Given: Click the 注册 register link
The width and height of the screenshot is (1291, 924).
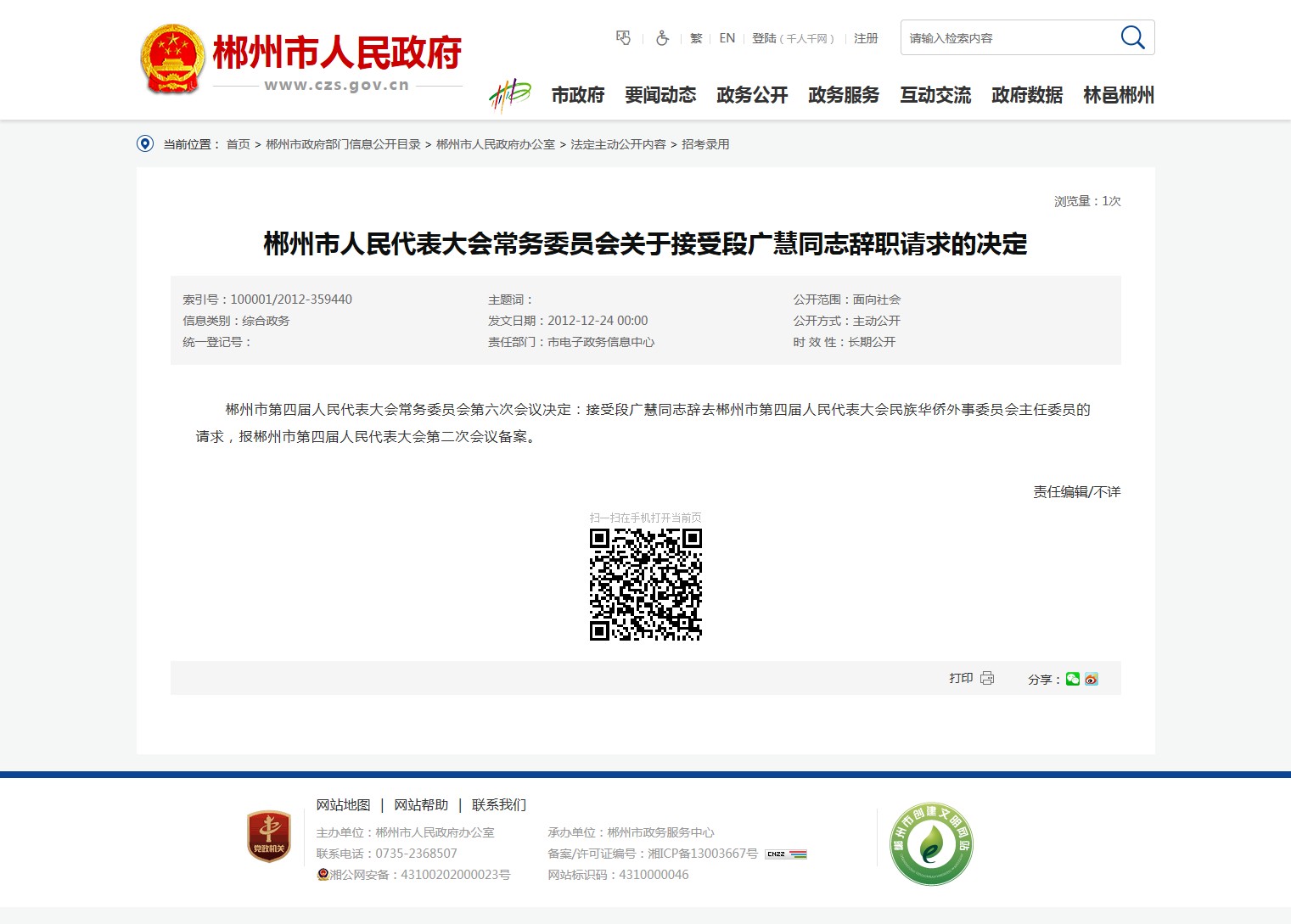Looking at the screenshot, I should pos(866,38).
